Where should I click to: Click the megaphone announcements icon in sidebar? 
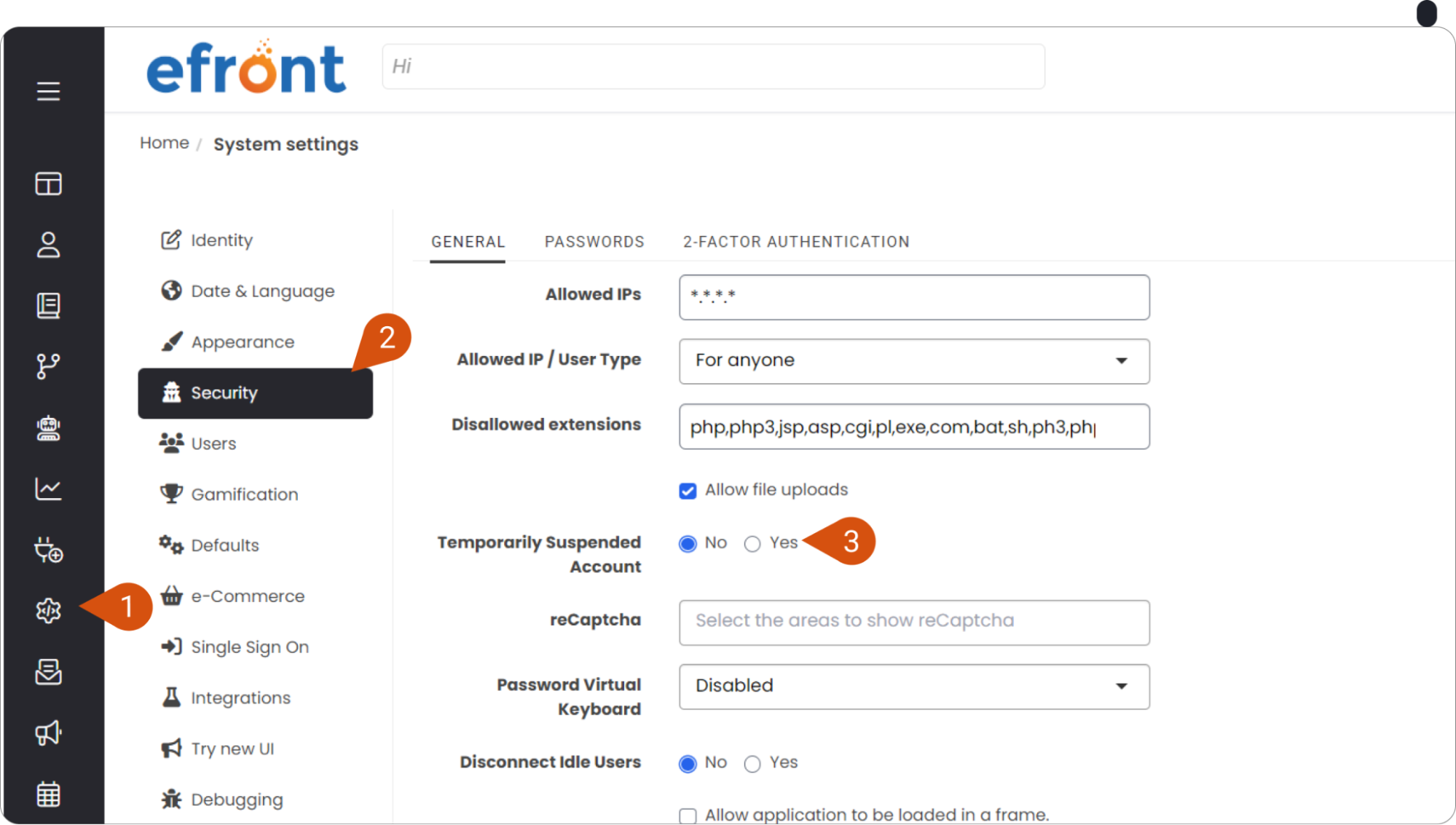pyautogui.click(x=48, y=733)
